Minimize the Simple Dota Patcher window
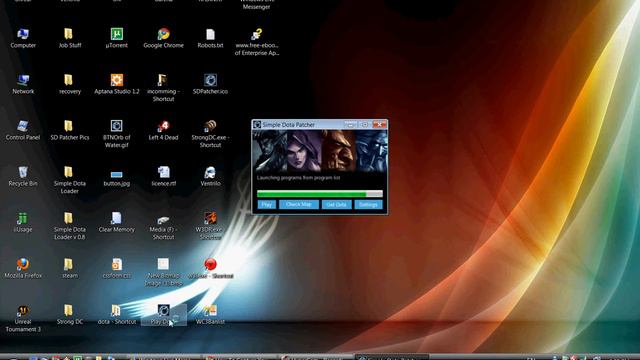 click(x=351, y=124)
